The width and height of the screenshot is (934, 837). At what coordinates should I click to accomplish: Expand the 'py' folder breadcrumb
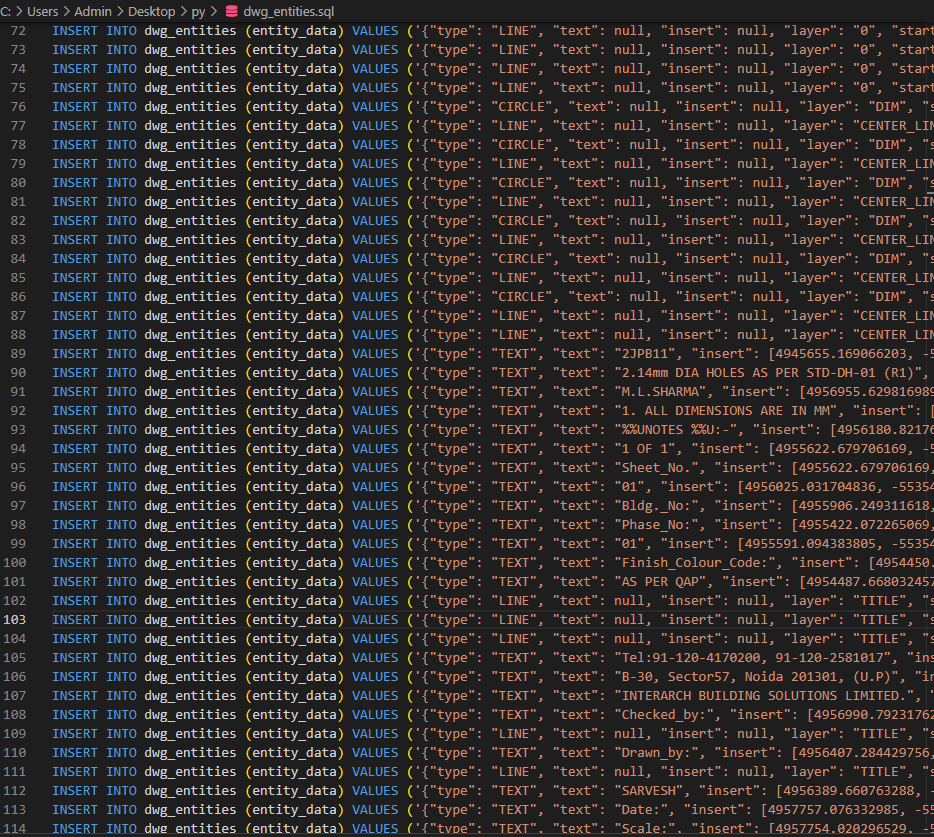coord(199,11)
